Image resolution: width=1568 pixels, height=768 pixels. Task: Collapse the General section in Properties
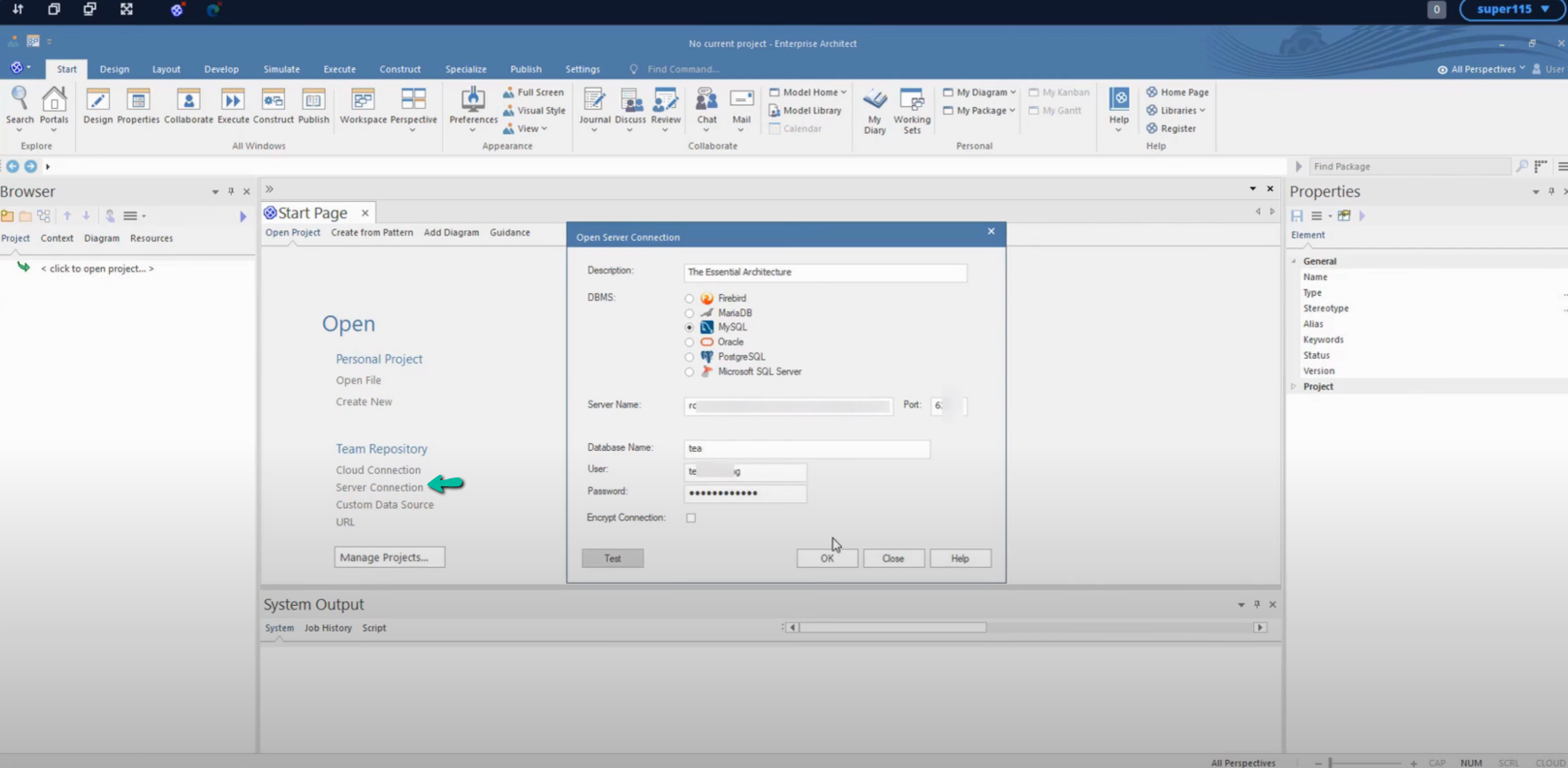click(x=1294, y=261)
